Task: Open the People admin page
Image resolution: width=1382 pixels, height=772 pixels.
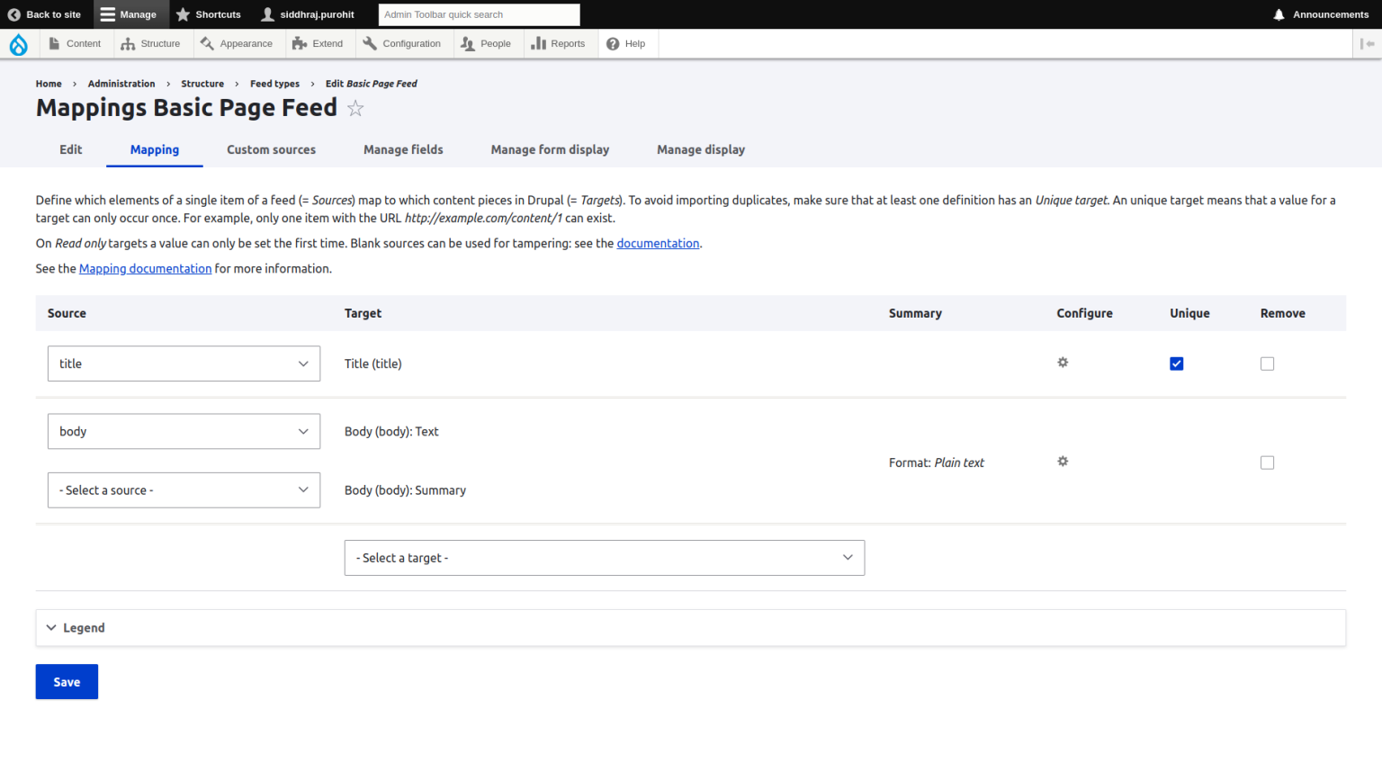Action: (487, 43)
